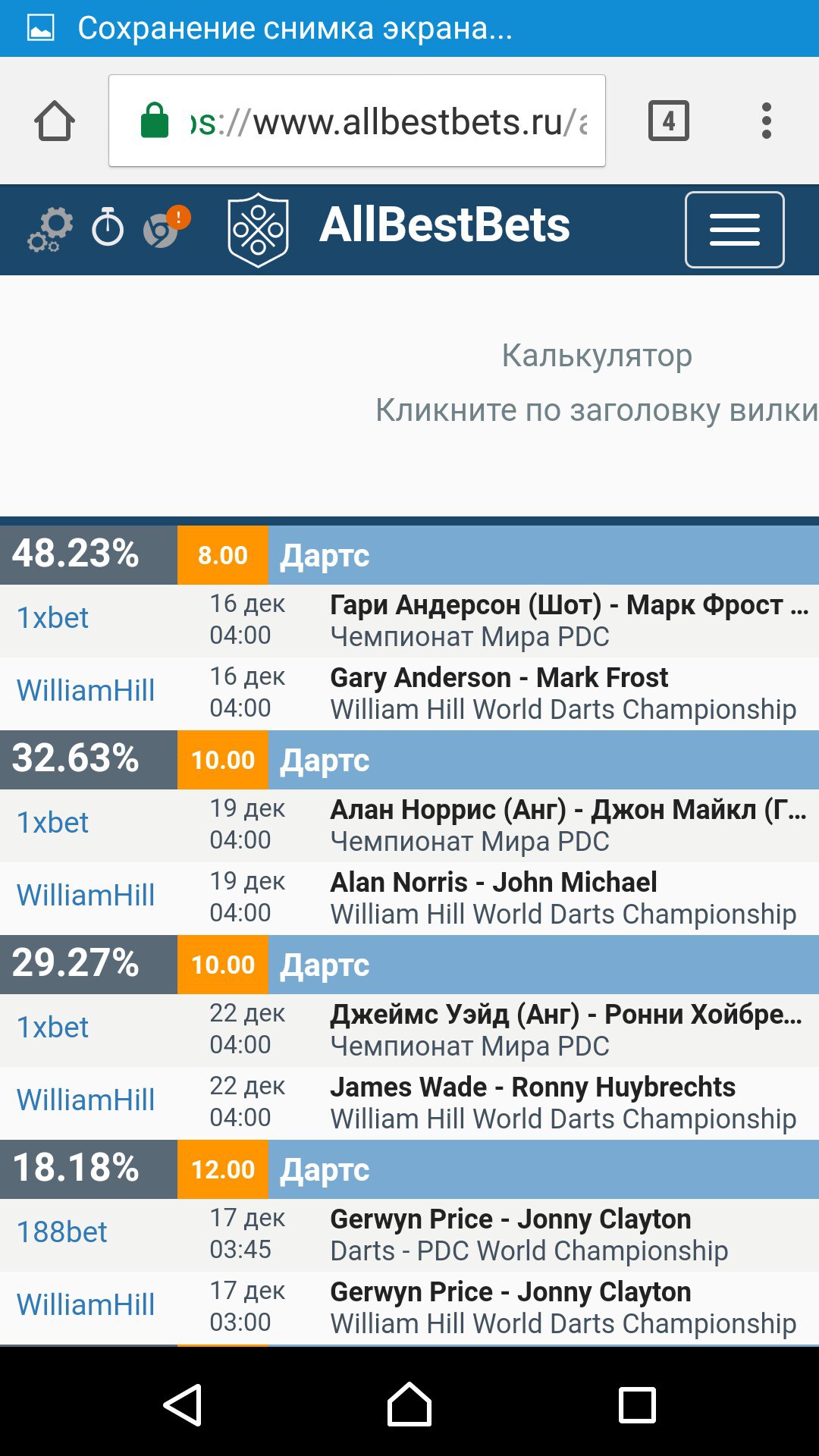Tap the Android recent apps square
The height and width of the screenshot is (1456, 819).
(x=637, y=1404)
